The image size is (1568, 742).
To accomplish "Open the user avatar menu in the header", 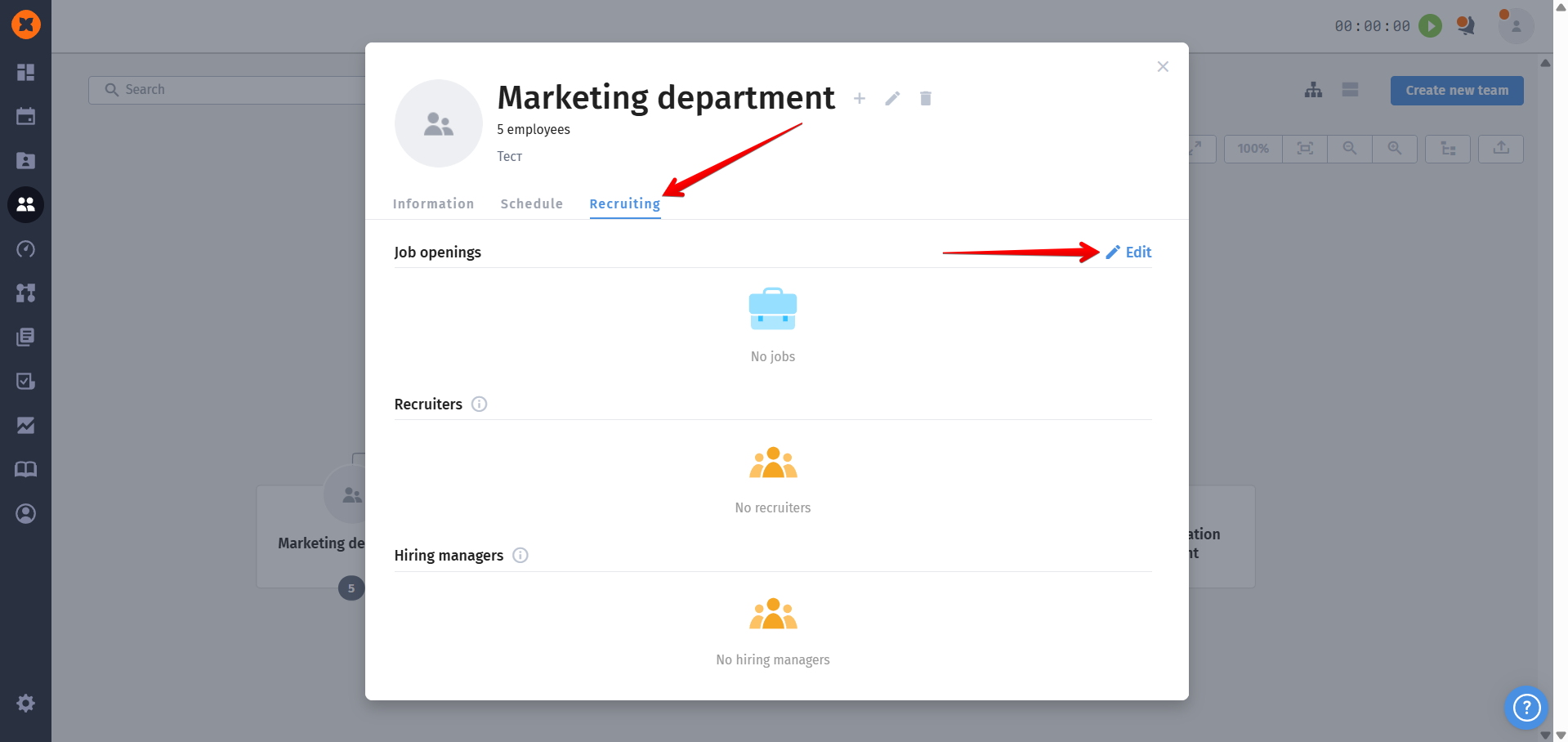I will [1516, 26].
